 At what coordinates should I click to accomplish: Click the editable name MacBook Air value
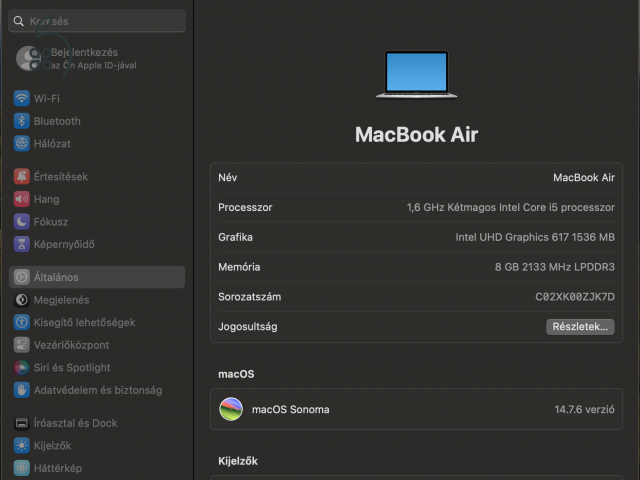(584, 178)
